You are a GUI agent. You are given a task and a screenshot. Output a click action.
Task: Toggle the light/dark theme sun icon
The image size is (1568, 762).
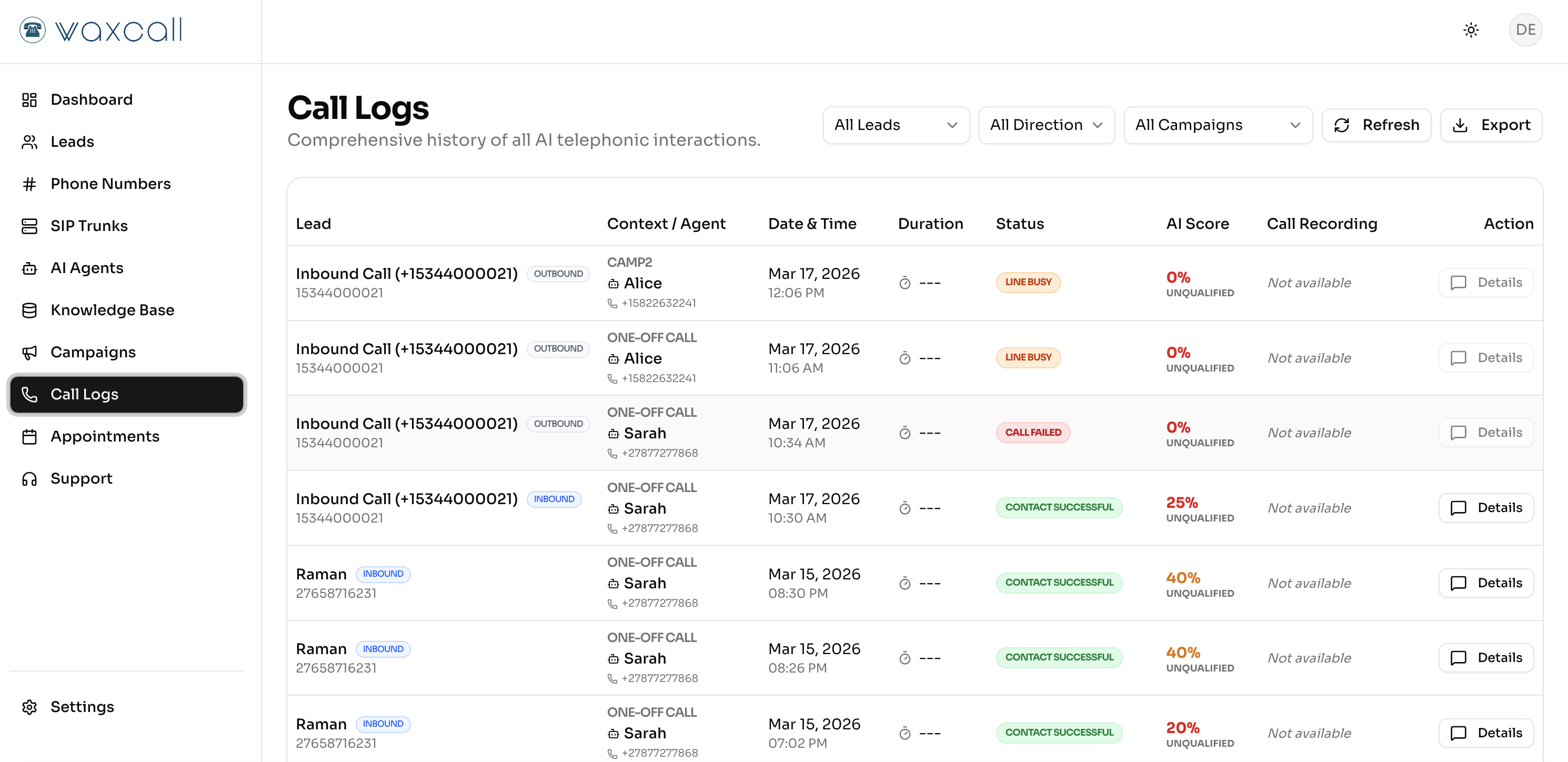(x=1471, y=30)
